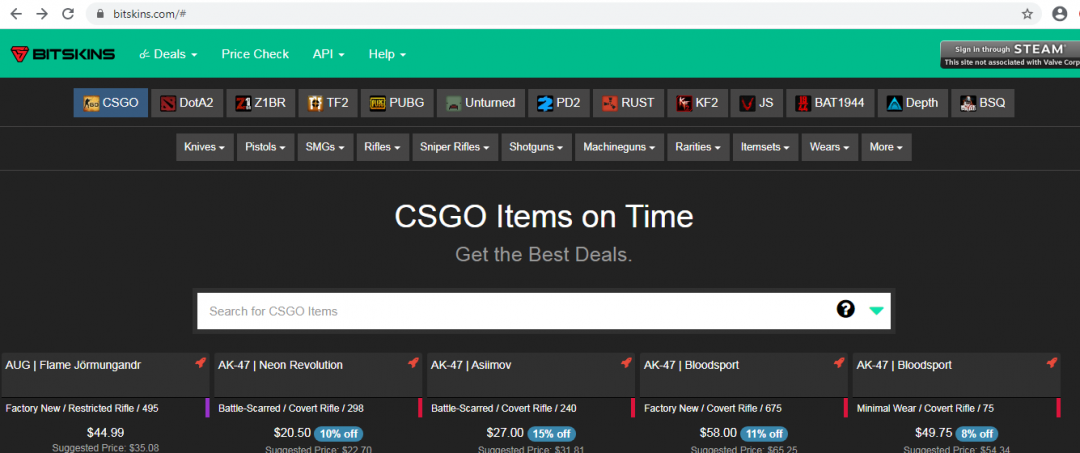Click rocket icon on AK-47 Neon Revolution card

pyautogui.click(x=413, y=363)
